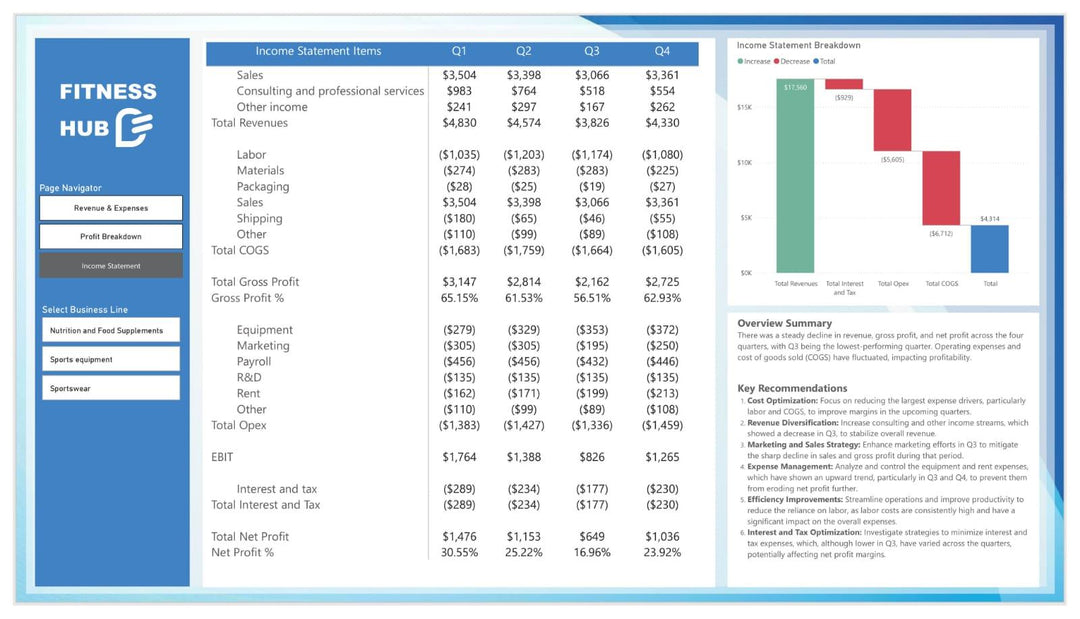Click the Income Statement Items column header
The image size is (1080, 619).
tap(317, 51)
